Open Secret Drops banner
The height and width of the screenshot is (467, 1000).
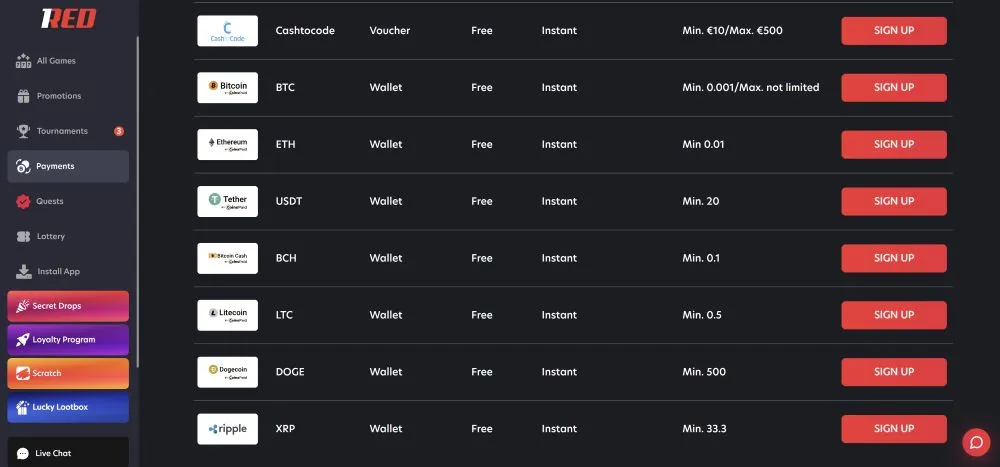tap(68, 306)
